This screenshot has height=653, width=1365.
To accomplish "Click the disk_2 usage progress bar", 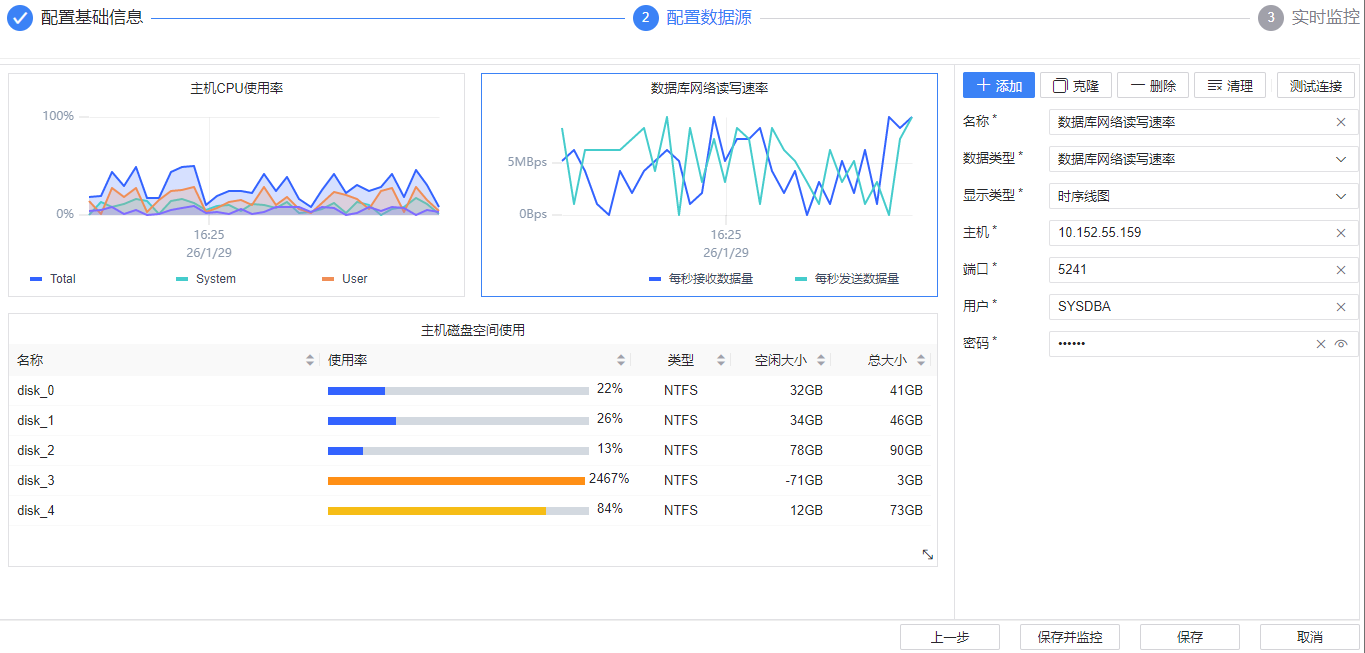I will click(x=458, y=451).
